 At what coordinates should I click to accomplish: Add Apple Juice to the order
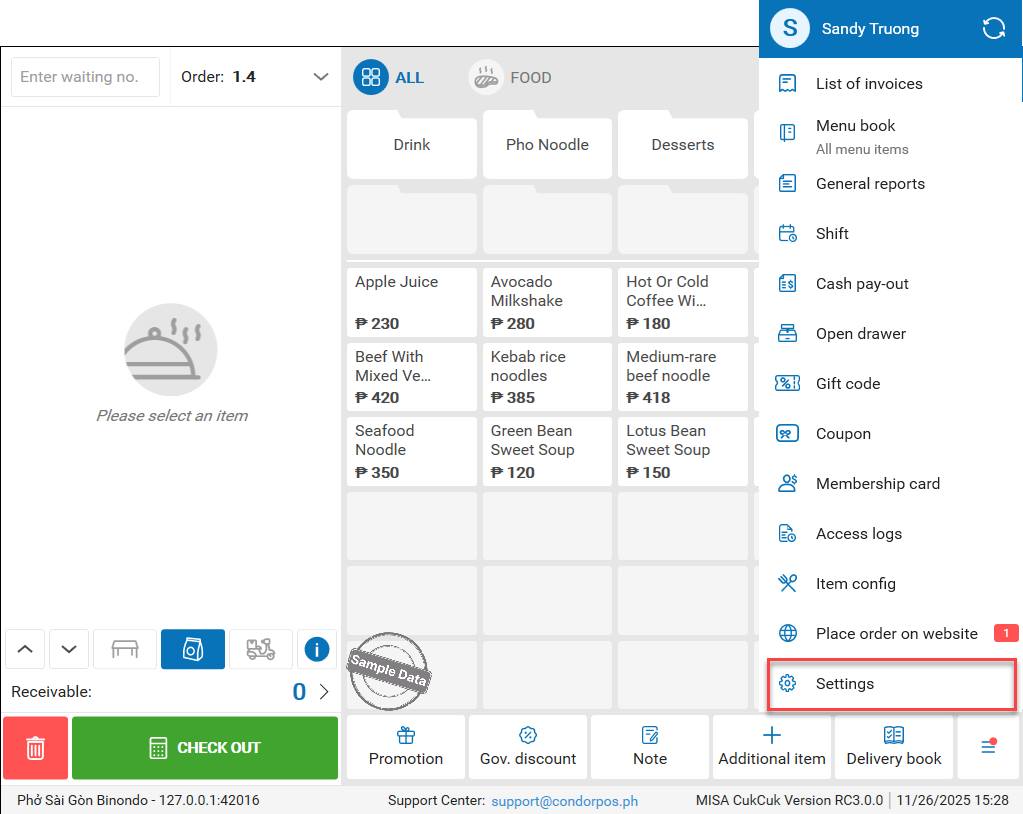(411, 302)
